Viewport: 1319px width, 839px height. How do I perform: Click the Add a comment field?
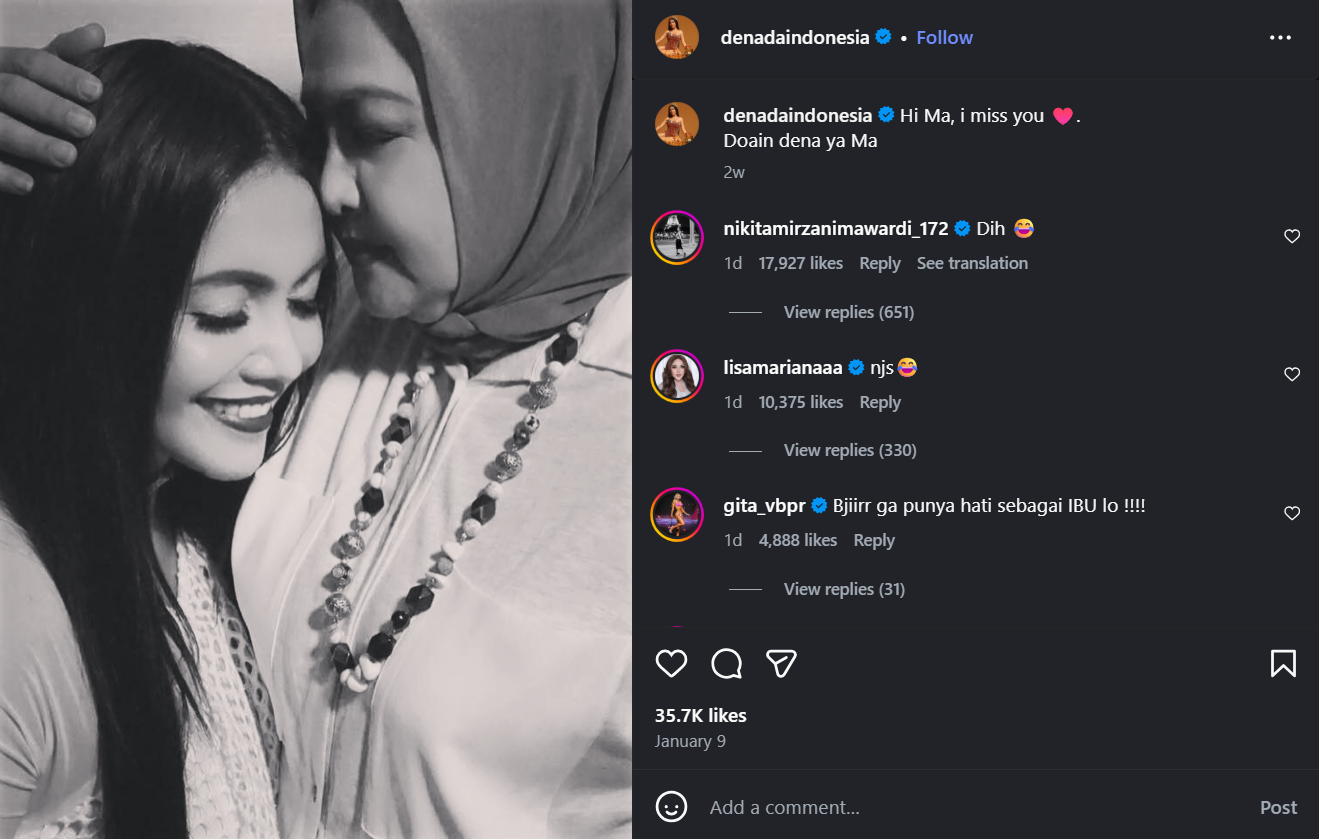tap(850, 806)
